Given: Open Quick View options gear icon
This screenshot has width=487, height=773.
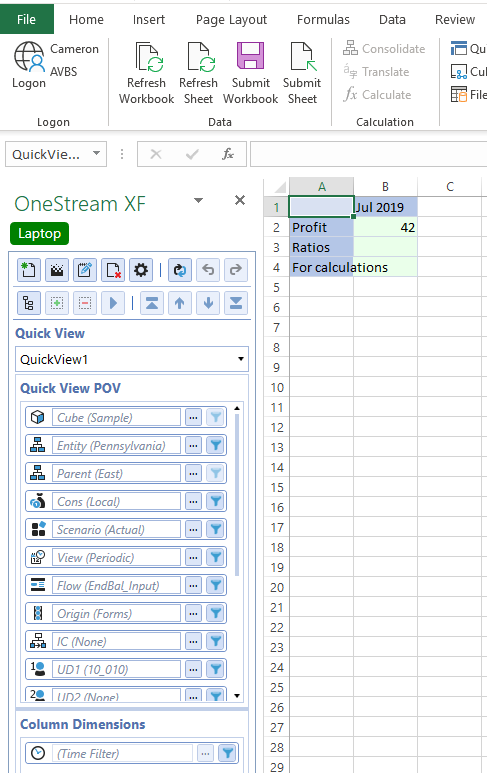Looking at the screenshot, I should (141, 270).
